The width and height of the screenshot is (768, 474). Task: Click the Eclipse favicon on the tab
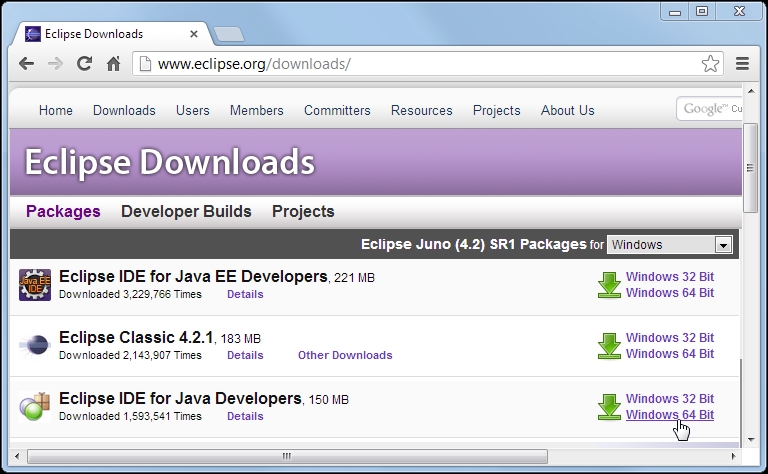(x=33, y=34)
